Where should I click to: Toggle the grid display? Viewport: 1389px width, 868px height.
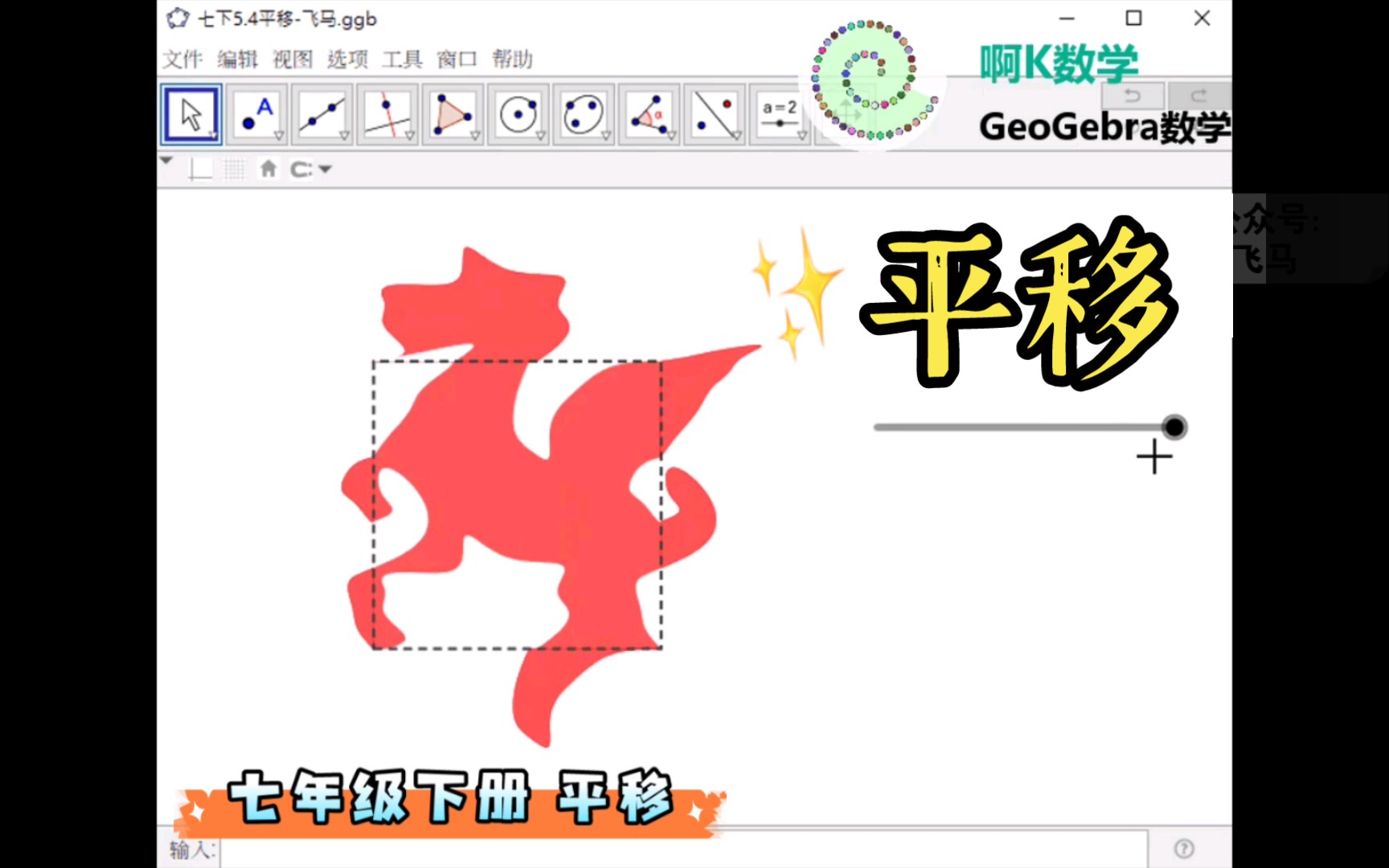point(234,168)
